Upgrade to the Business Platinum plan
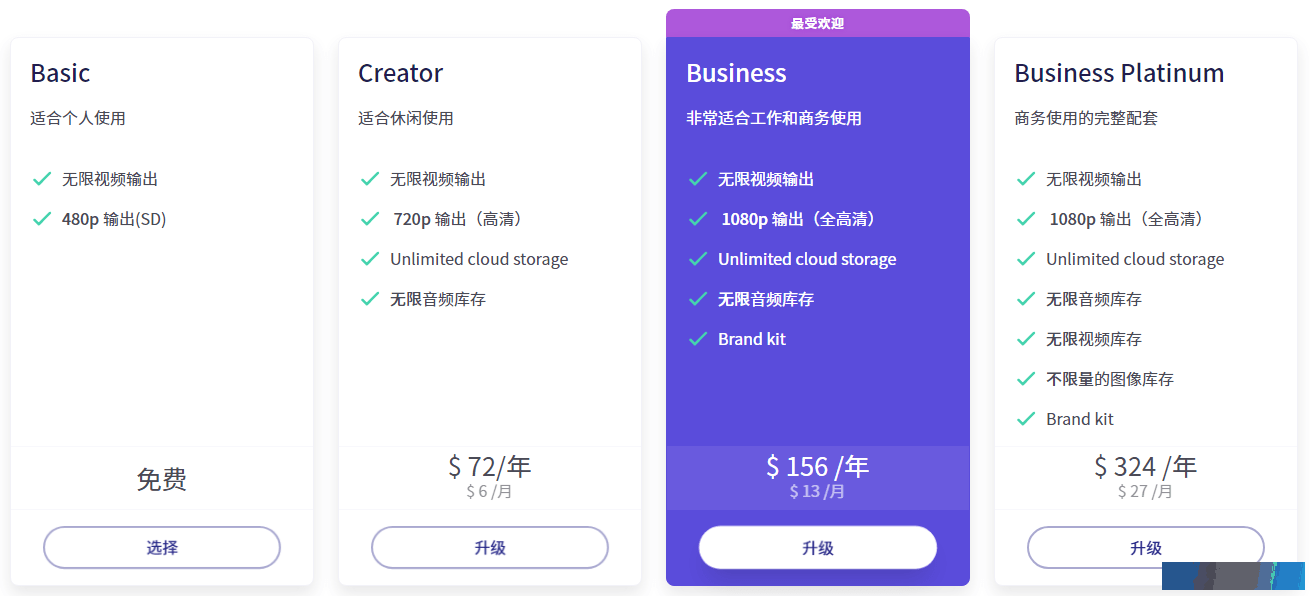The height and width of the screenshot is (596, 1310). pos(1146,548)
